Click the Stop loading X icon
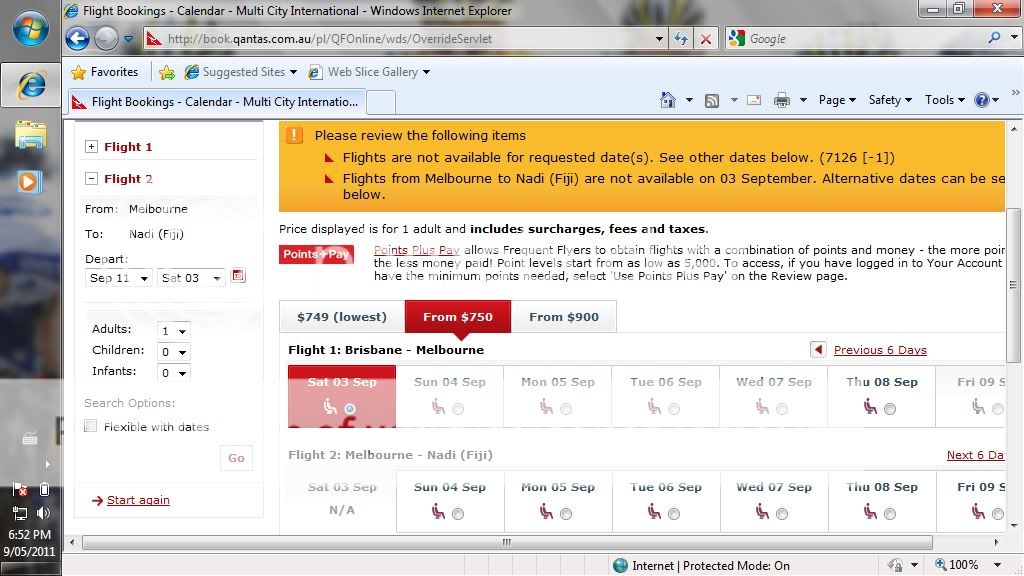This screenshot has width=1024, height=576. [x=706, y=39]
